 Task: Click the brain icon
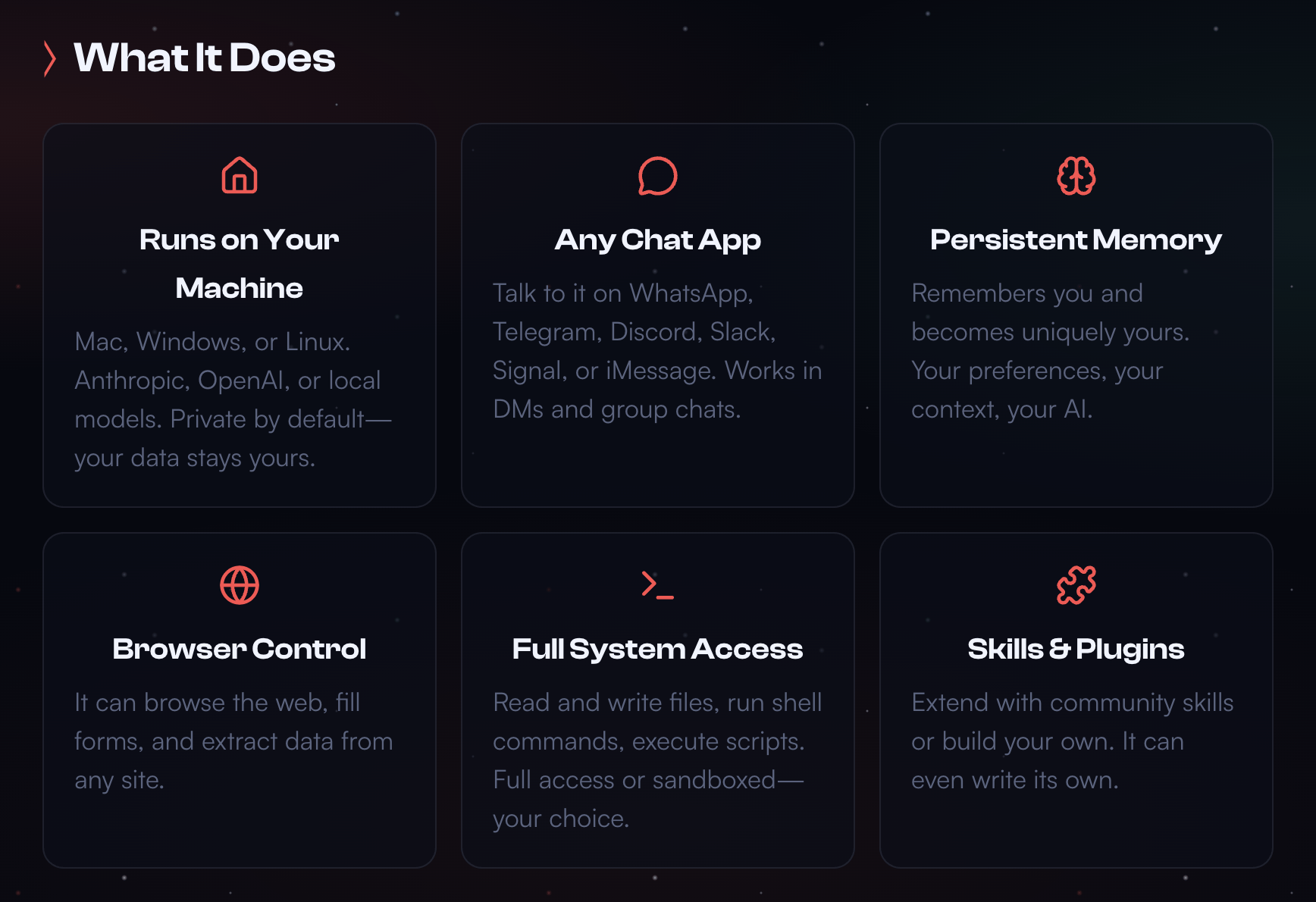(1076, 176)
